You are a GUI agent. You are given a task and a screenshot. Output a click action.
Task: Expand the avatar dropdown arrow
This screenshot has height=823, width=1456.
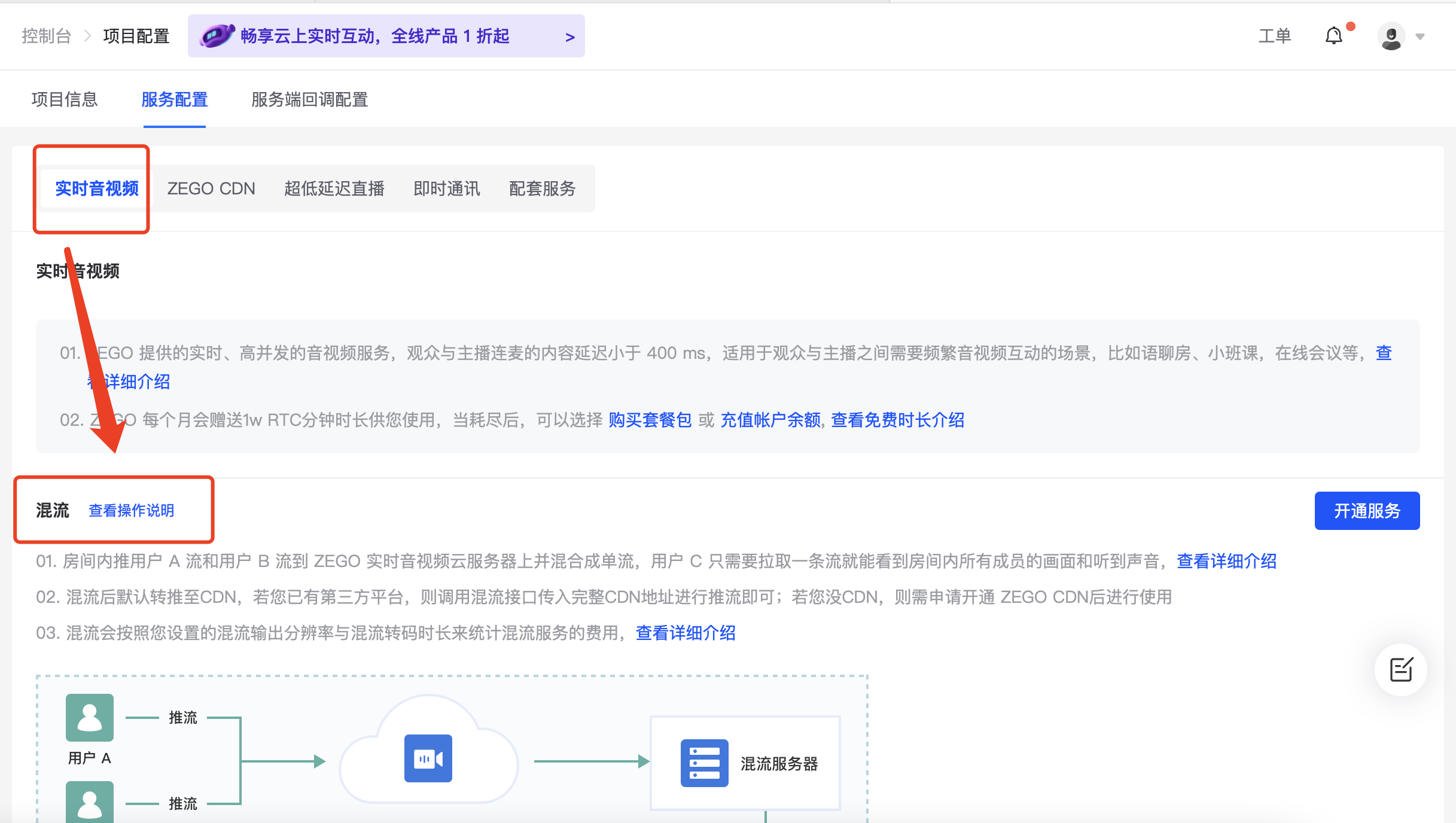1419,37
